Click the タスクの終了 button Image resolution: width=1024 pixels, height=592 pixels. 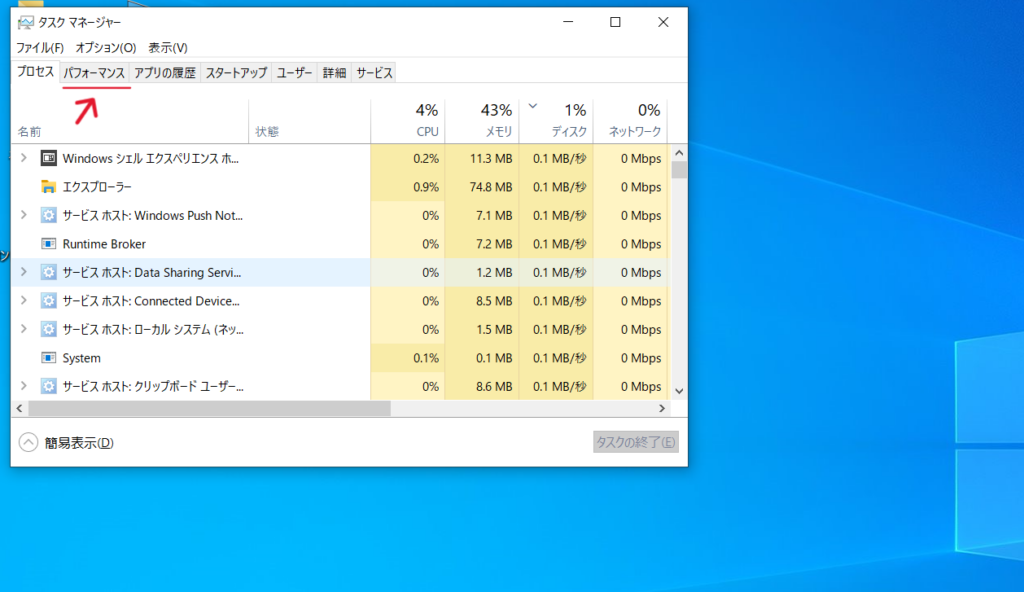pyautogui.click(x=635, y=442)
